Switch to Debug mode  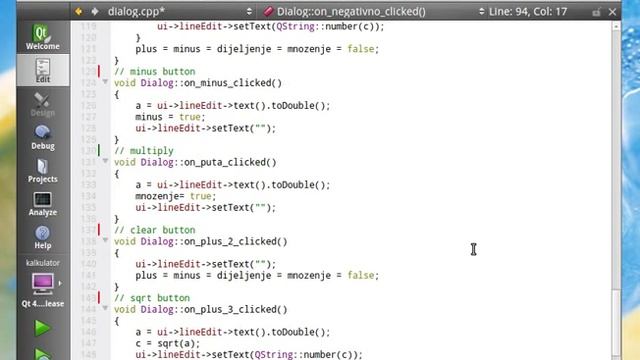[43, 138]
